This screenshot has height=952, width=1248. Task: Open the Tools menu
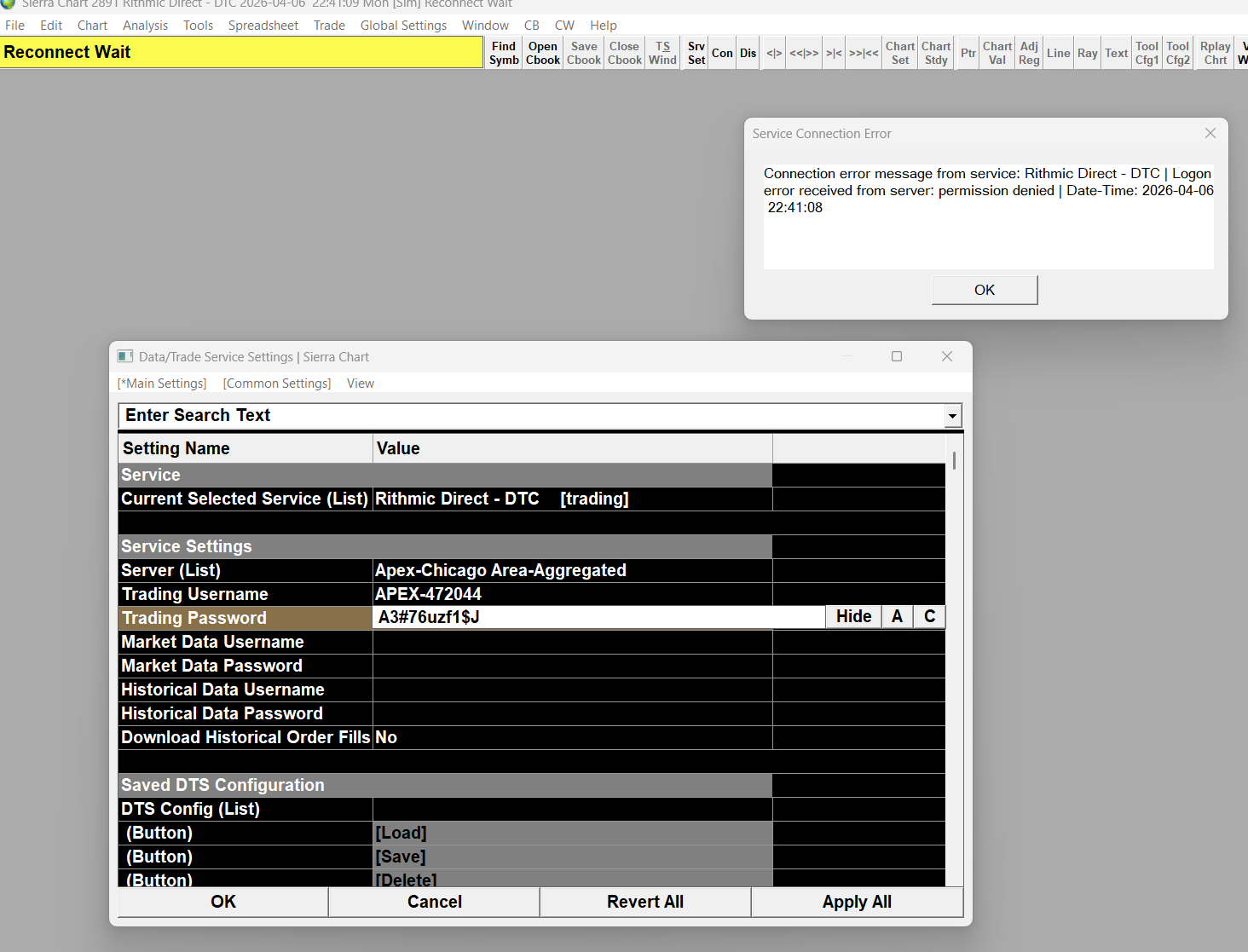pyautogui.click(x=199, y=26)
